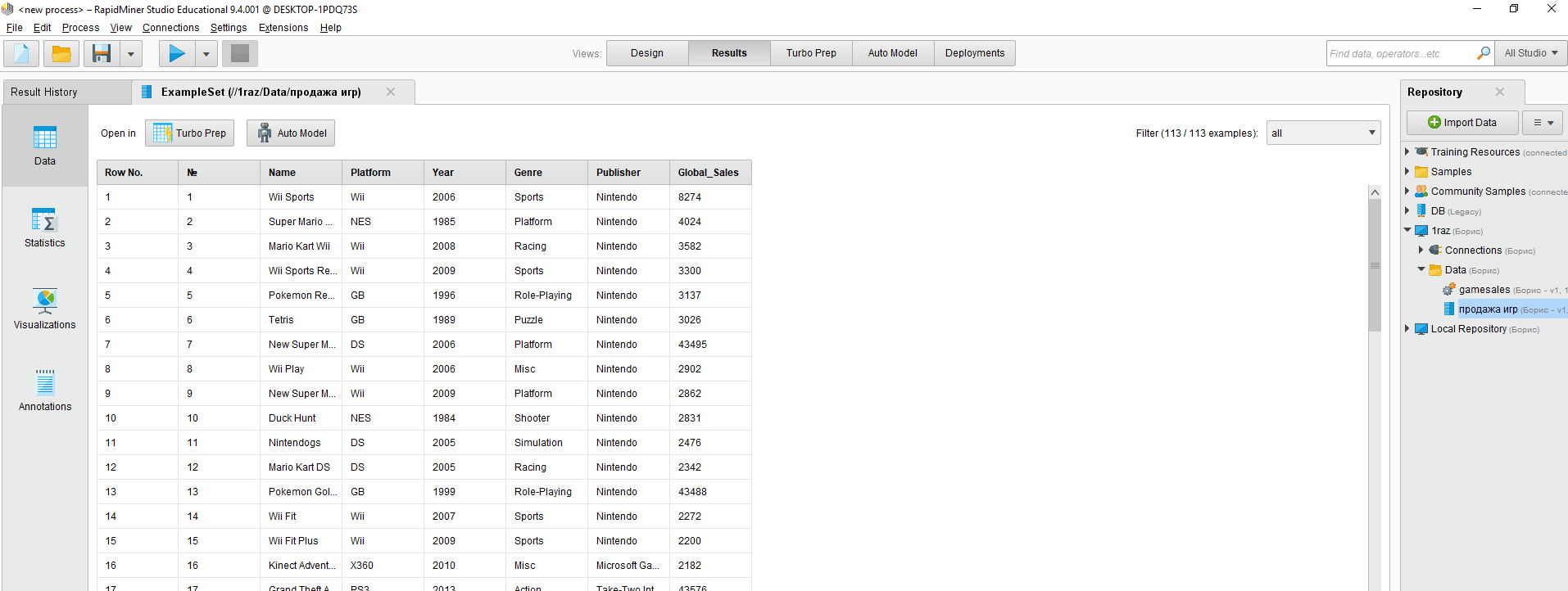Click the Samples folder icon
This screenshot has width=1568, height=591.
[x=1421, y=172]
